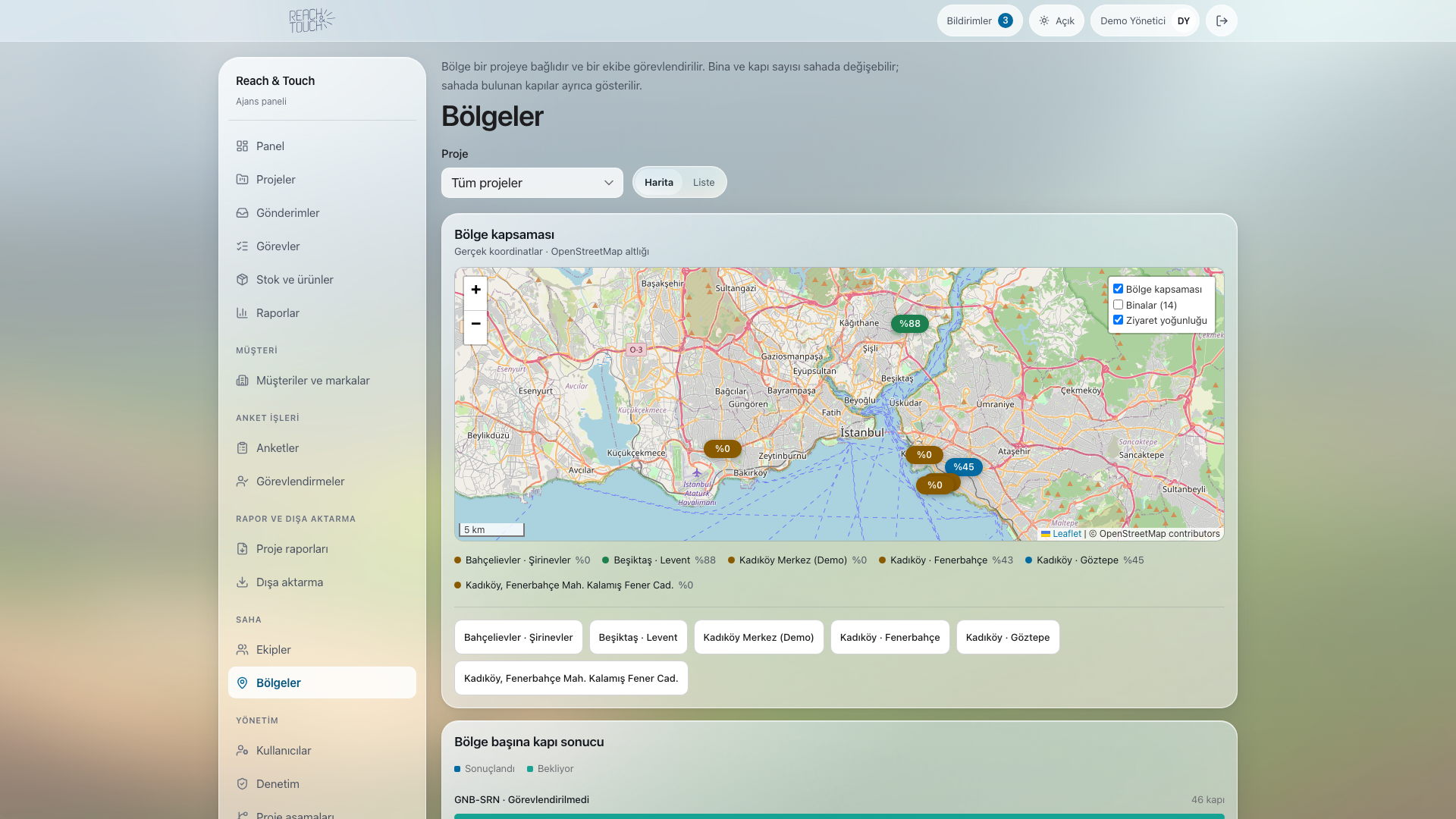Click the Anketler clipboard icon

click(242, 448)
